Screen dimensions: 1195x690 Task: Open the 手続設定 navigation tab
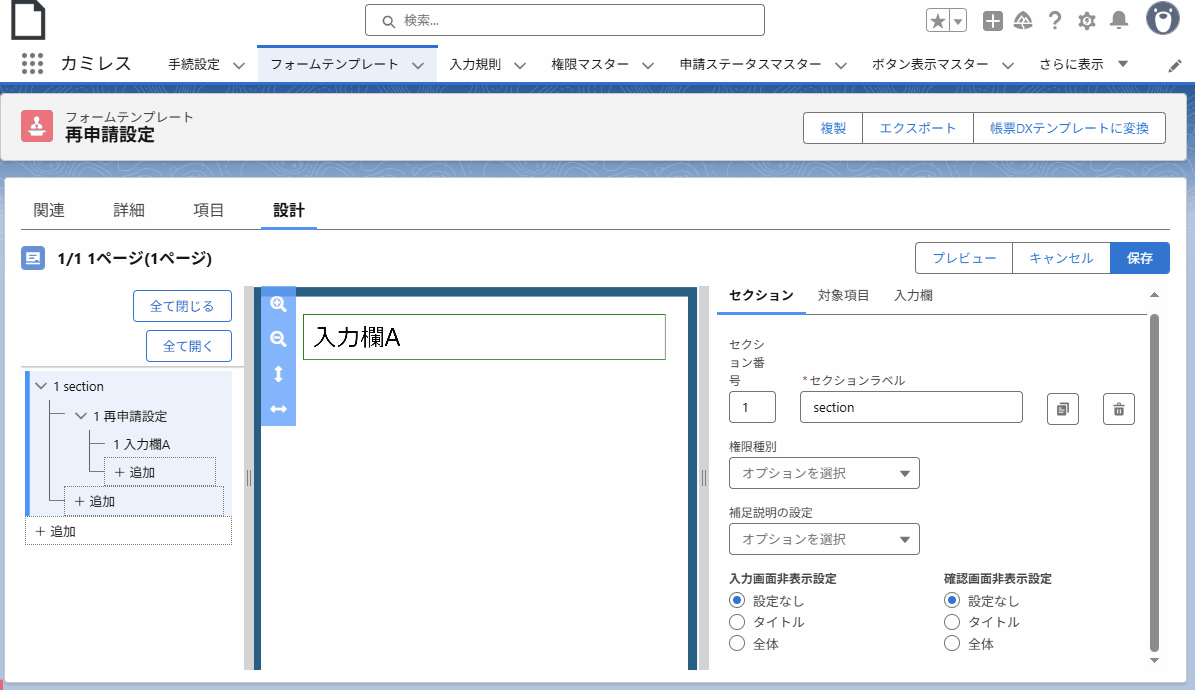194,65
